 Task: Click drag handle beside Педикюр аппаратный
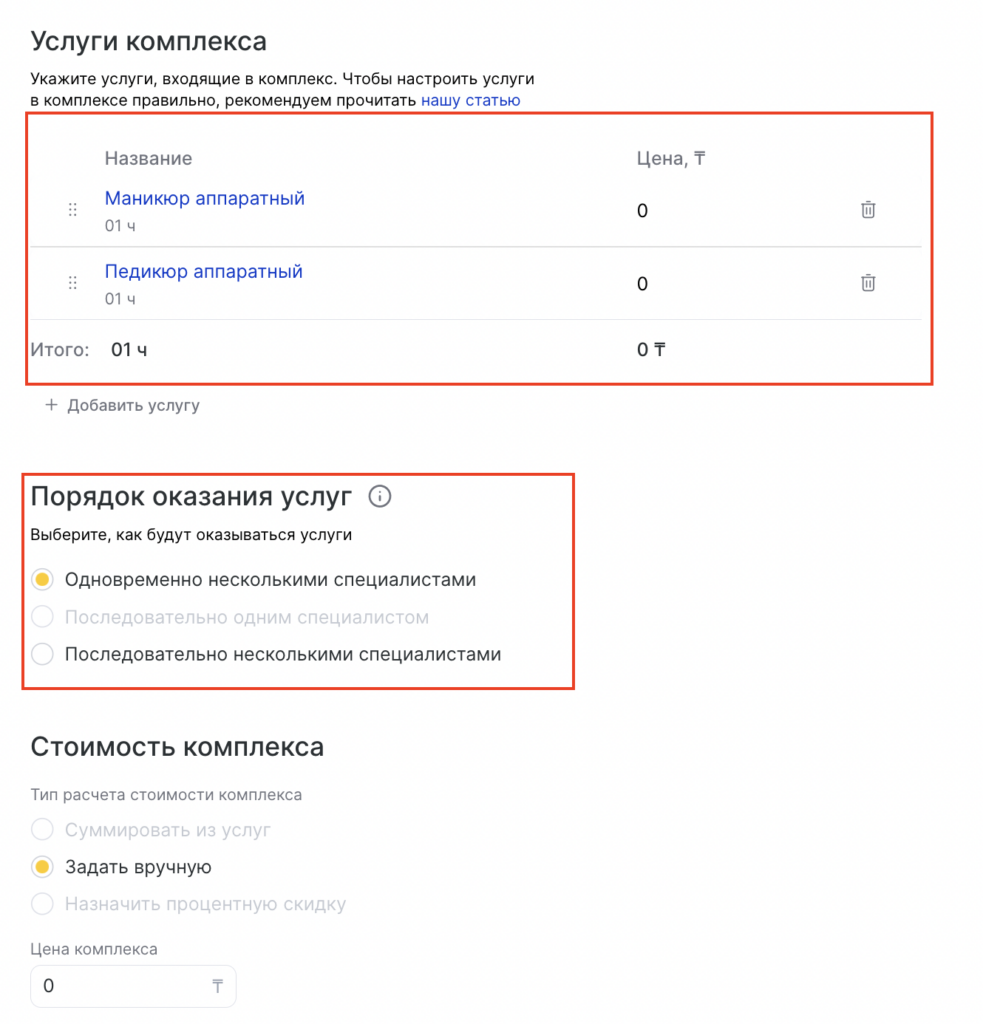(72, 283)
